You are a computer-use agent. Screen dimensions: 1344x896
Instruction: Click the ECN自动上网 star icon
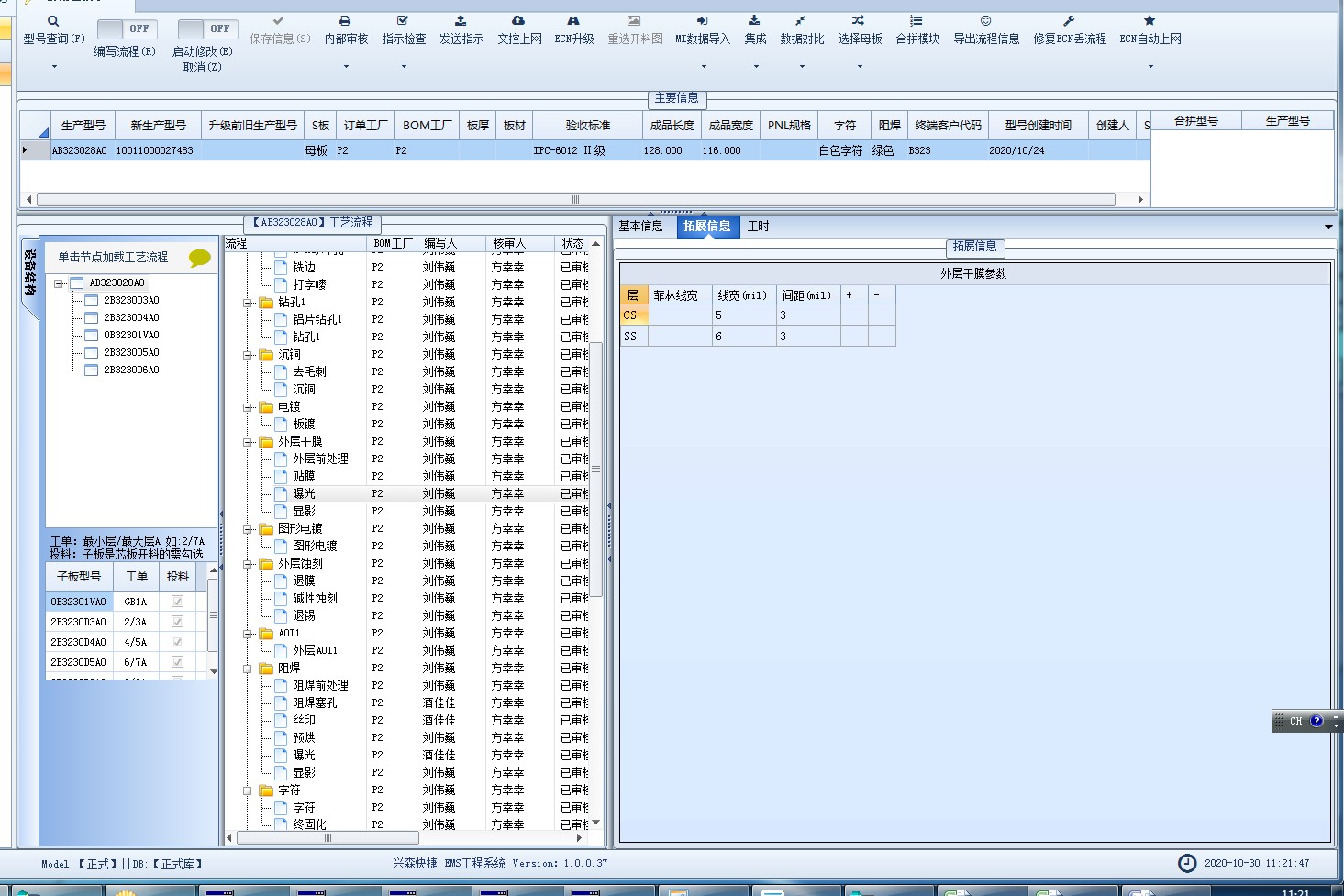[1150, 20]
